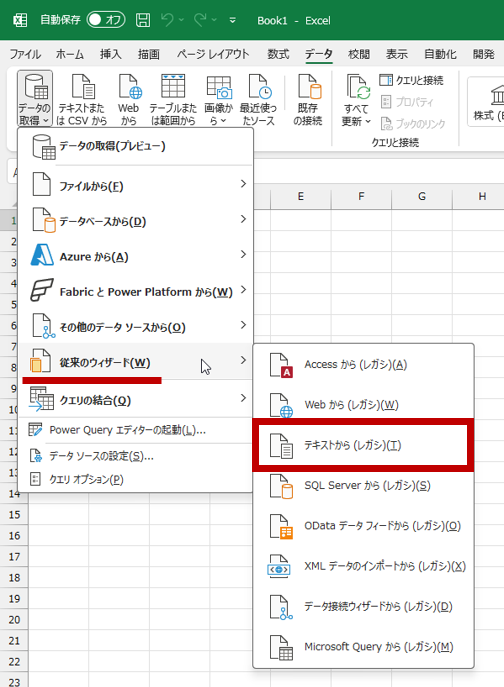Click ブックのリンク ribbon button

coord(413,124)
